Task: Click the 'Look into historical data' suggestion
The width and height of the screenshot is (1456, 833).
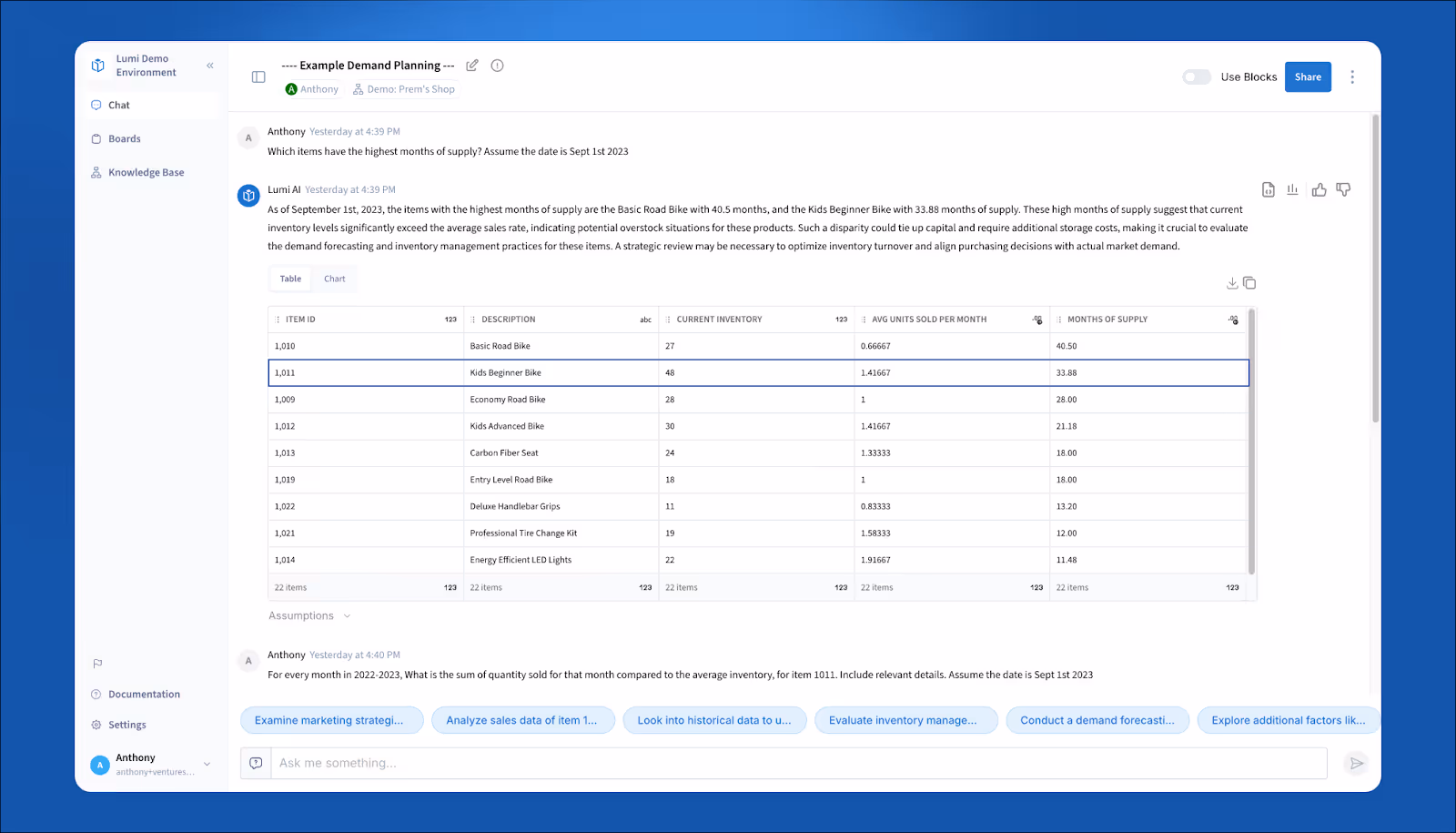Action: (714, 720)
